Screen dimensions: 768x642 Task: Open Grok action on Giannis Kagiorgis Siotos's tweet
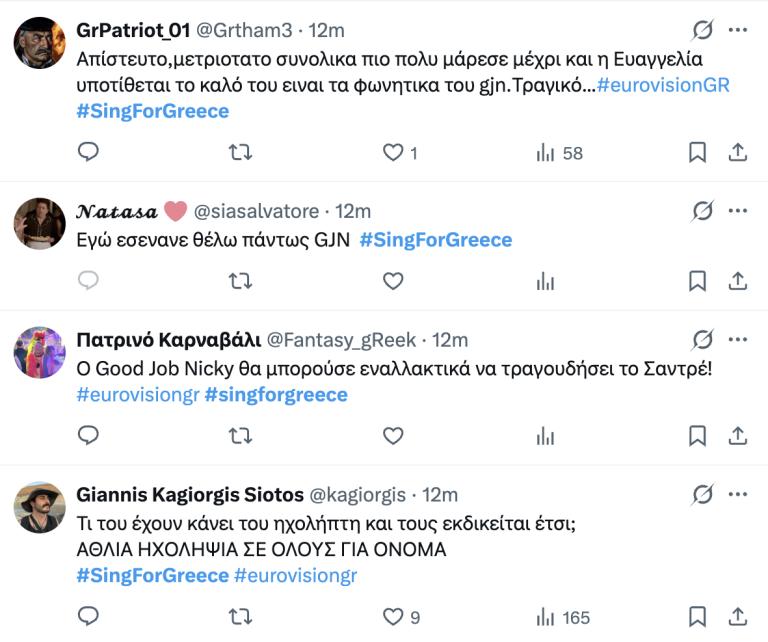pos(703,494)
